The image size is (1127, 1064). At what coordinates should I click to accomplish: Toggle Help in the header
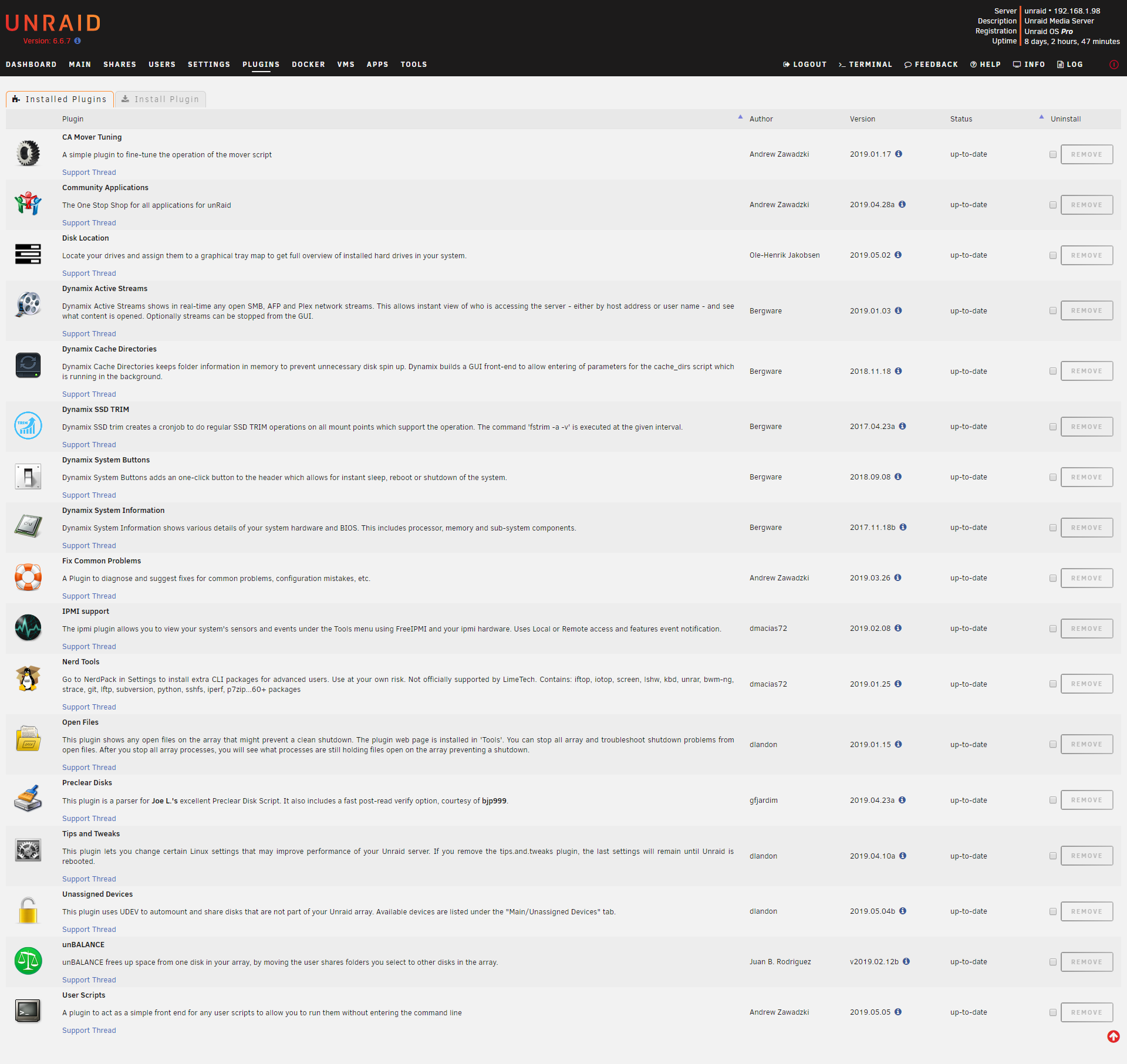coord(986,65)
